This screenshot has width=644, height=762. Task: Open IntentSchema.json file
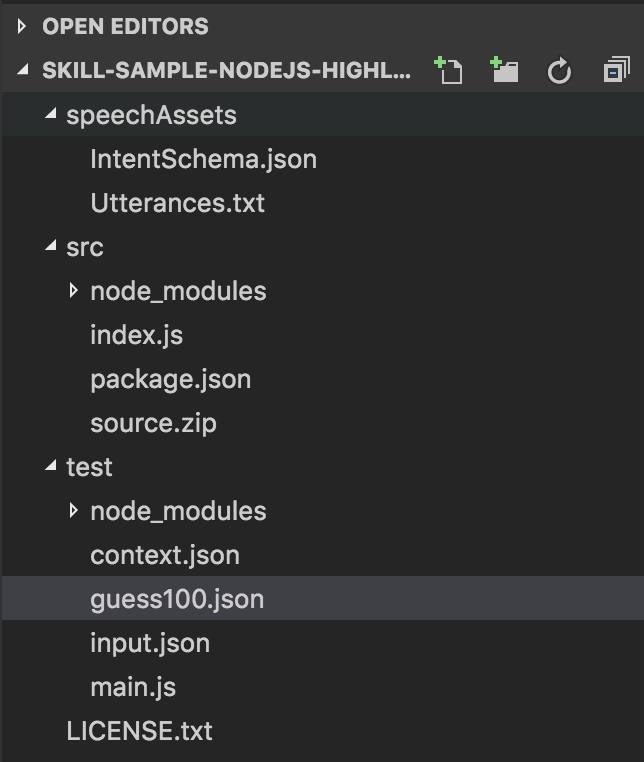click(x=203, y=159)
